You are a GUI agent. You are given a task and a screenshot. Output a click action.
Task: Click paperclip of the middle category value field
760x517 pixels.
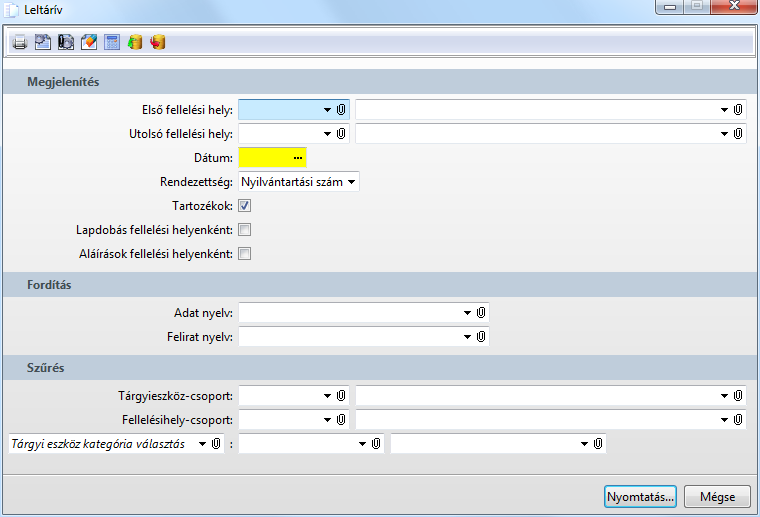376,443
